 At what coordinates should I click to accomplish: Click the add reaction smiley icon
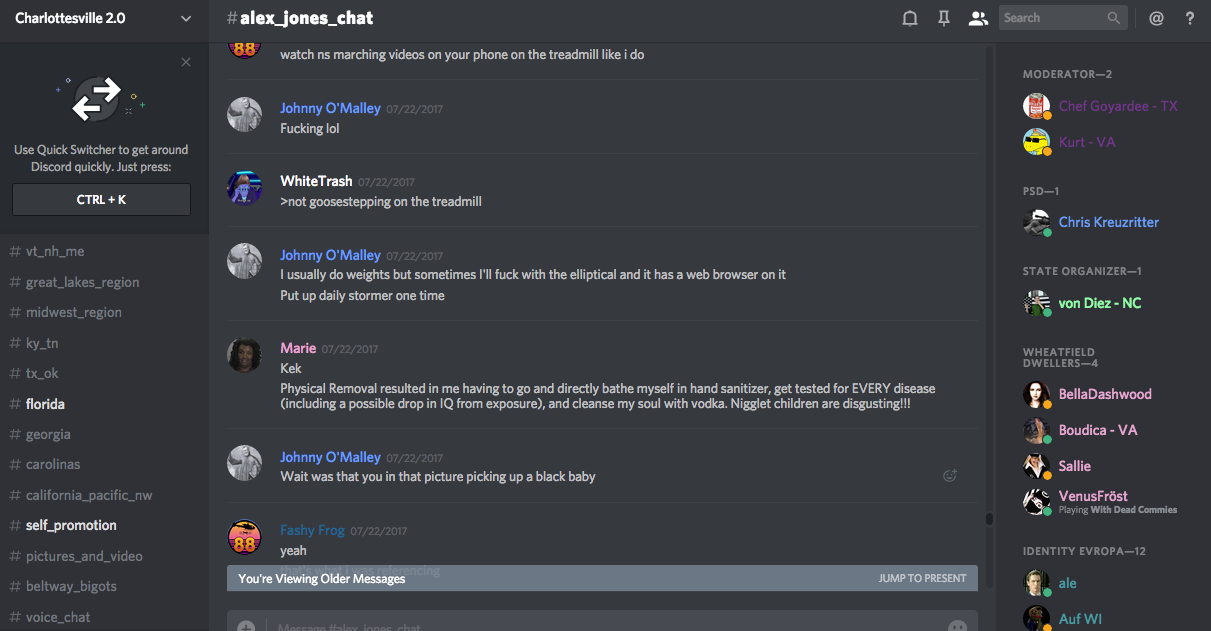(x=950, y=476)
